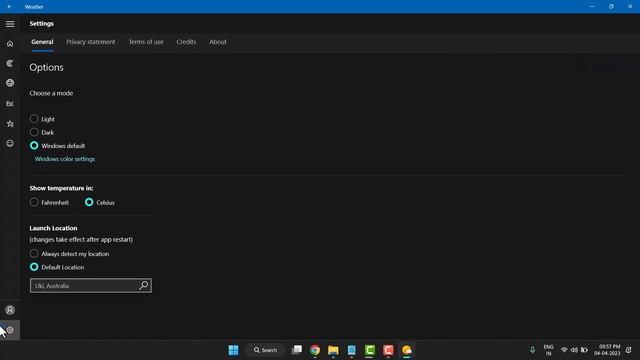Restore down the Weather window
Viewport: 640px width, 360px height.
pyautogui.click(x=611, y=7)
